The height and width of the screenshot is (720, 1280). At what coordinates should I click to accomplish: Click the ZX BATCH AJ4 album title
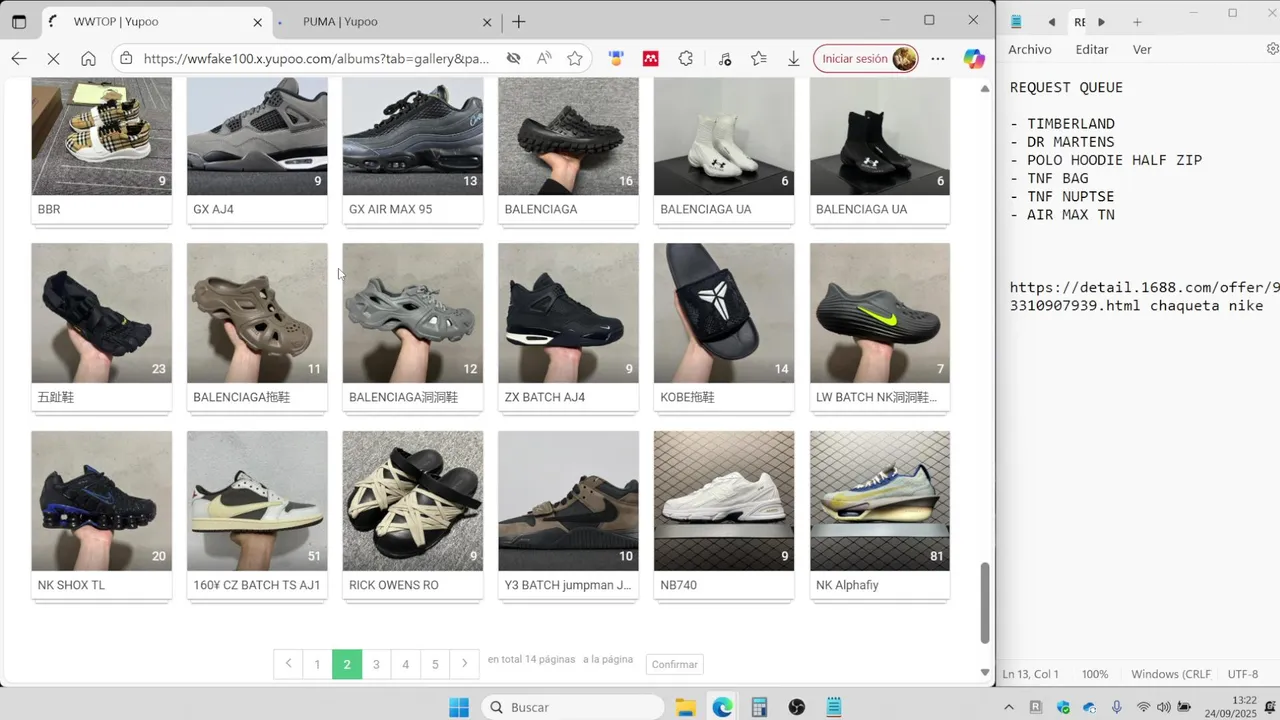[x=545, y=397]
